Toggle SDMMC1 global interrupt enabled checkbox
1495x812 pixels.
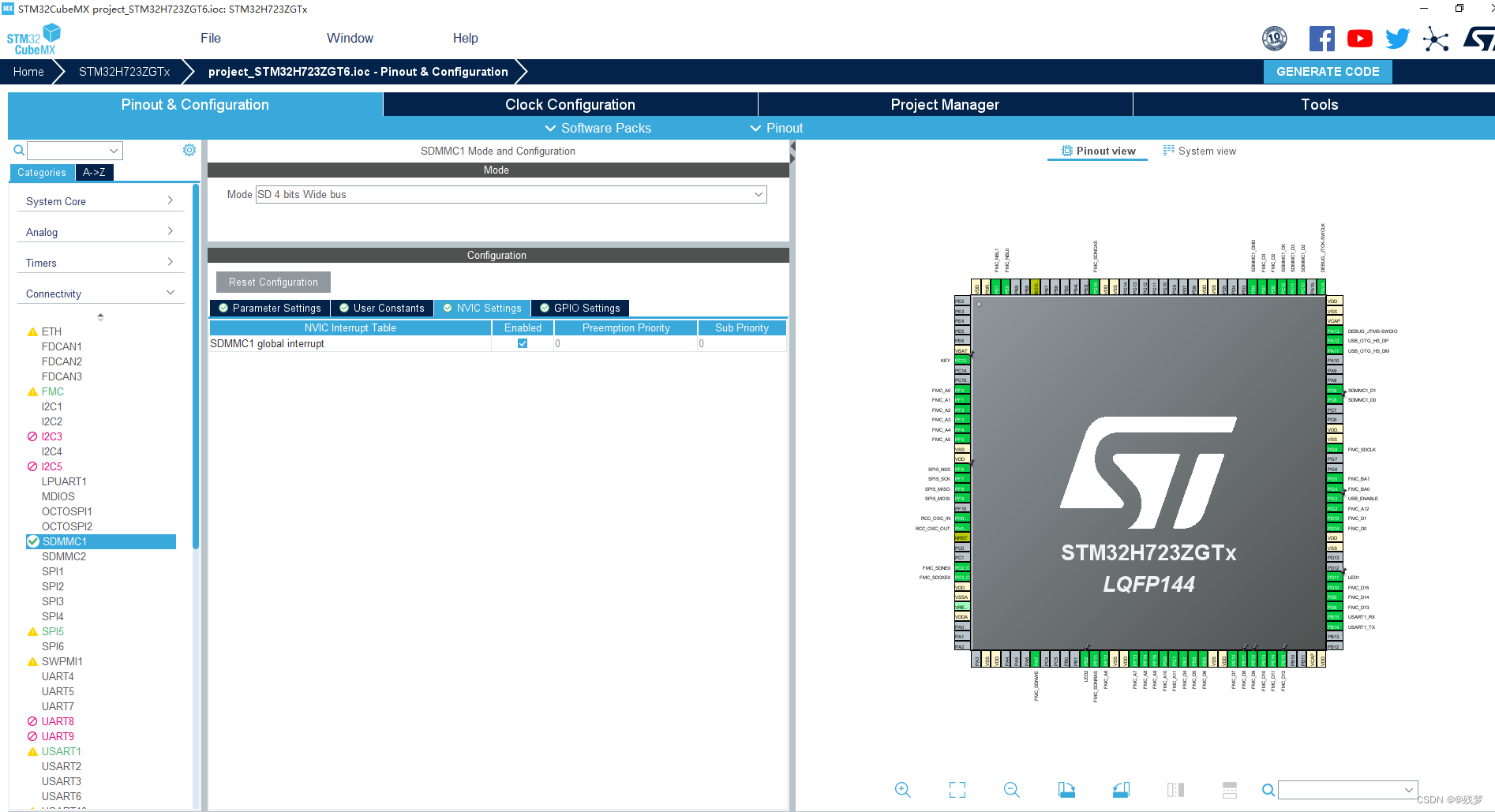(523, 343)
